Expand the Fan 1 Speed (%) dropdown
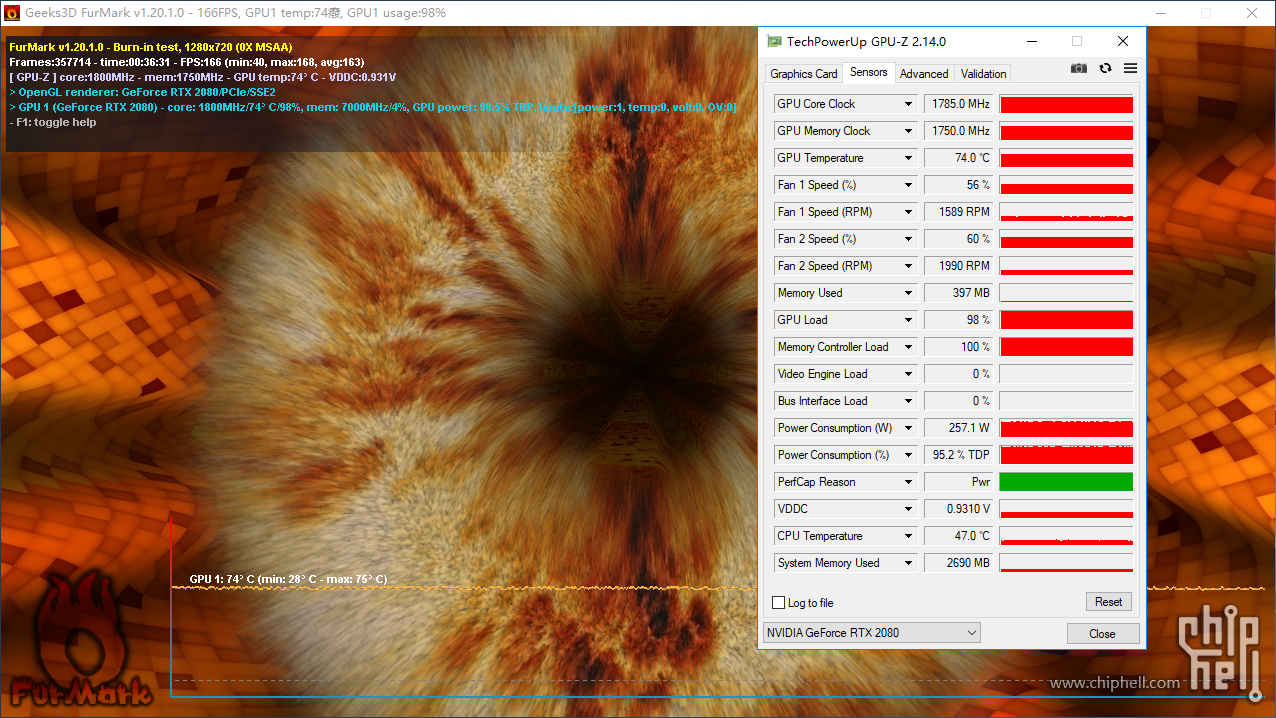This screenshot has height=718, width=1276. pyautogui.click(x=908, y=185)
